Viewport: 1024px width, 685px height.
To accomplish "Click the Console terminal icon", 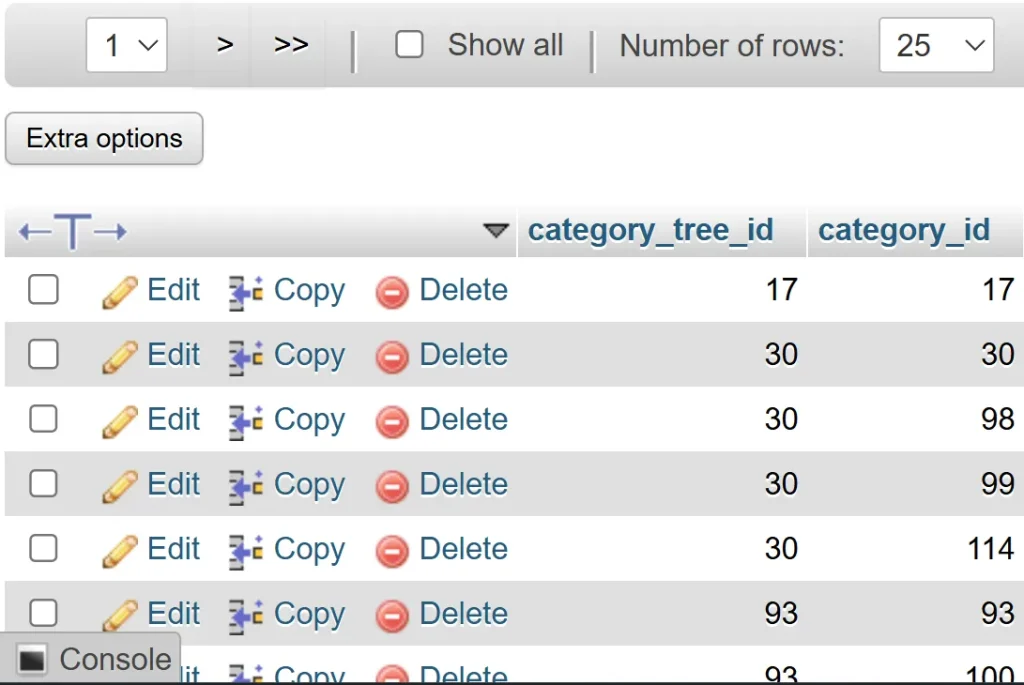I will 33,660.
